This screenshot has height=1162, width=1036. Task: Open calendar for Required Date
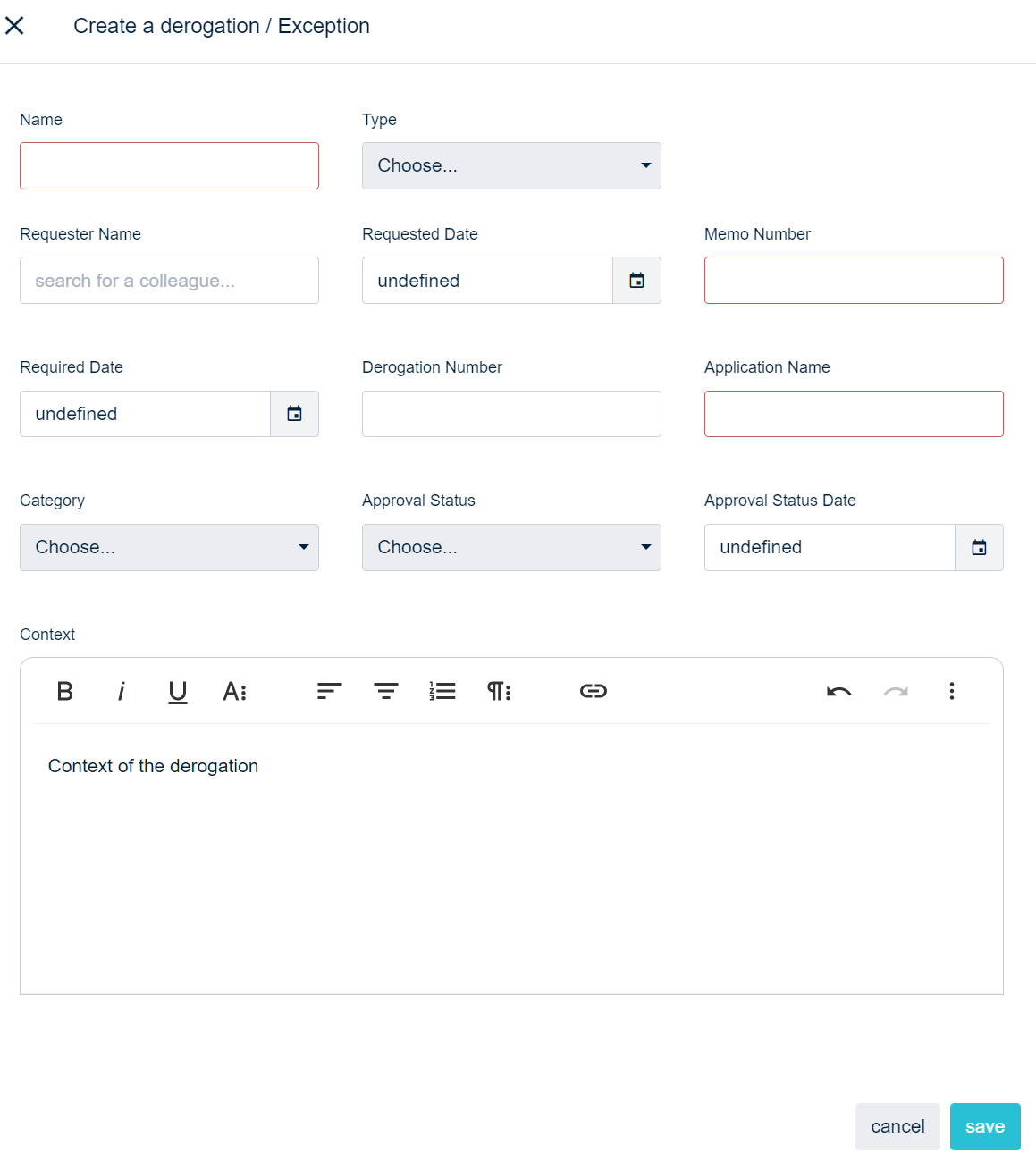click(x=294, y=414)
